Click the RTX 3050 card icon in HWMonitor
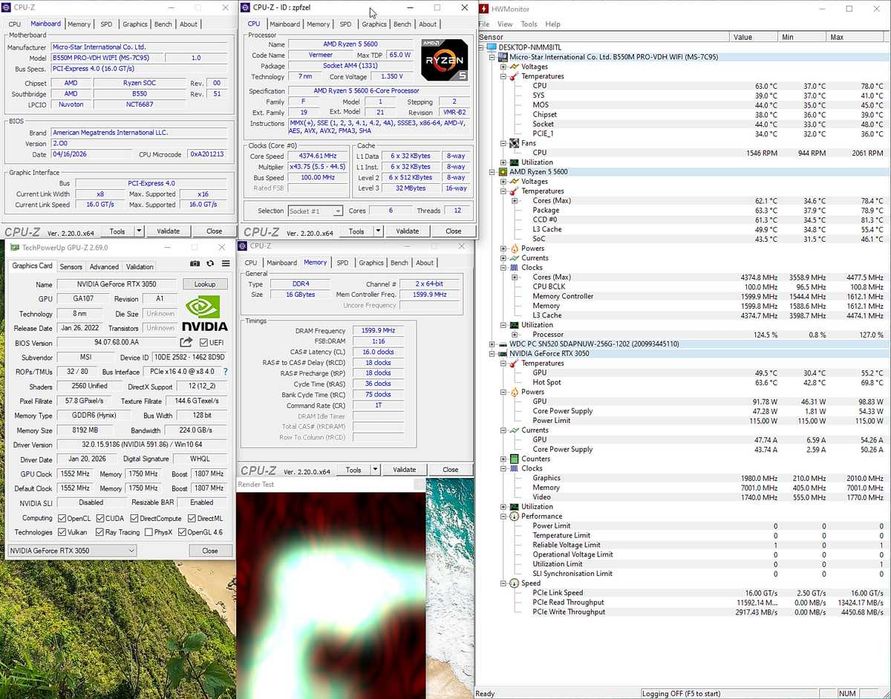The width and height of the screenshot is (891, 699). [503, 353]
